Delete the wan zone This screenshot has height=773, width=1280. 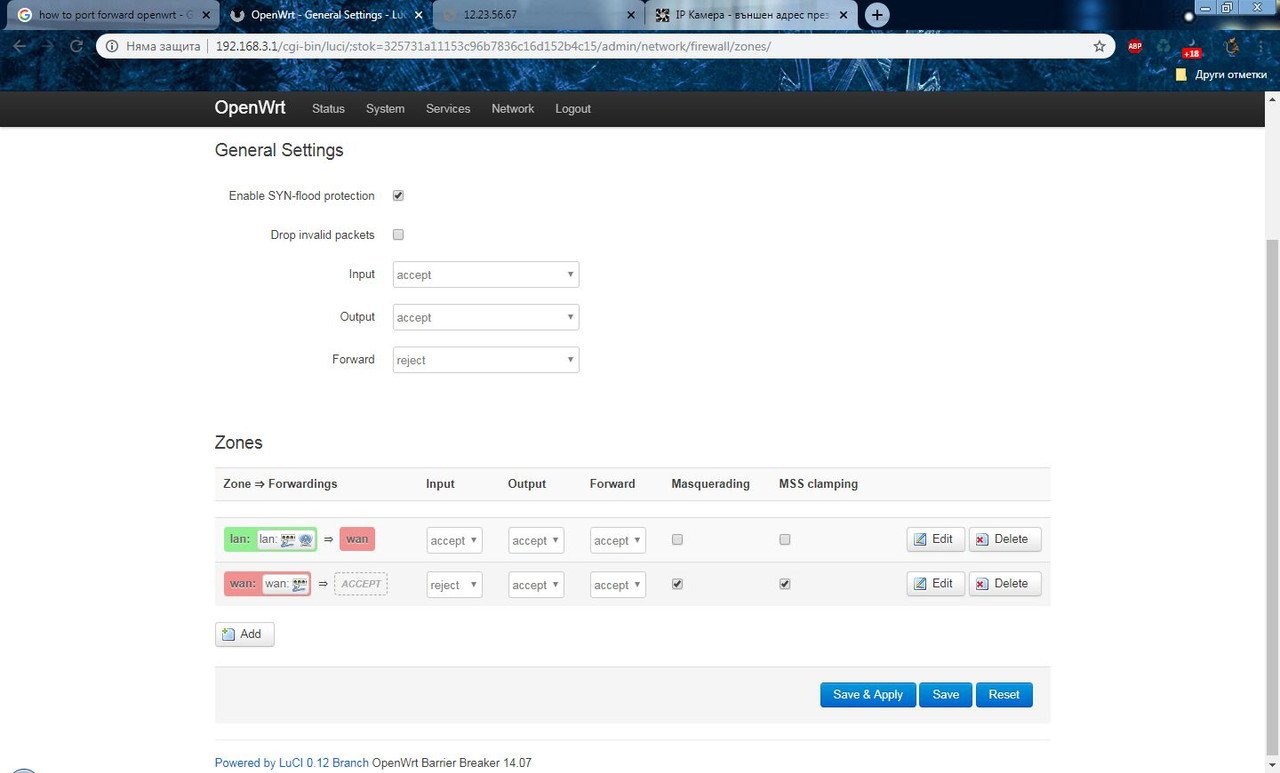tap(1005, 584)
